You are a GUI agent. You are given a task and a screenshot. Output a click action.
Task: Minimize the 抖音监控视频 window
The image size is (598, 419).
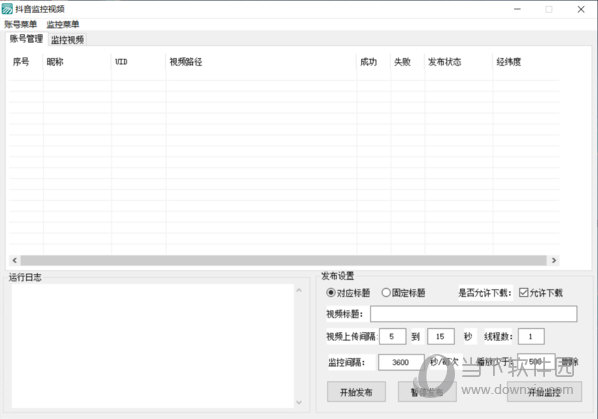517,9
